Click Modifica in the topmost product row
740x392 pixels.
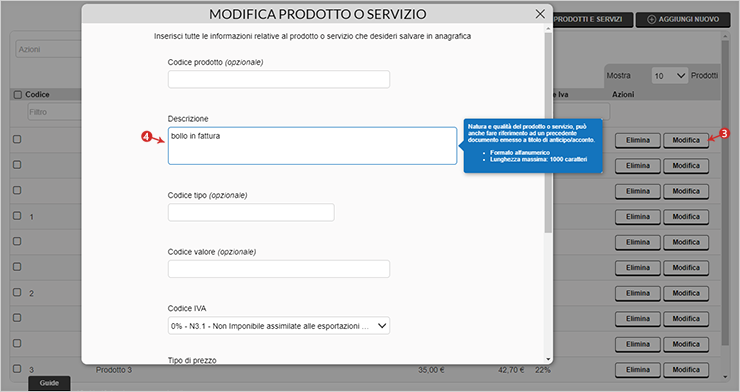coord(686,141)
